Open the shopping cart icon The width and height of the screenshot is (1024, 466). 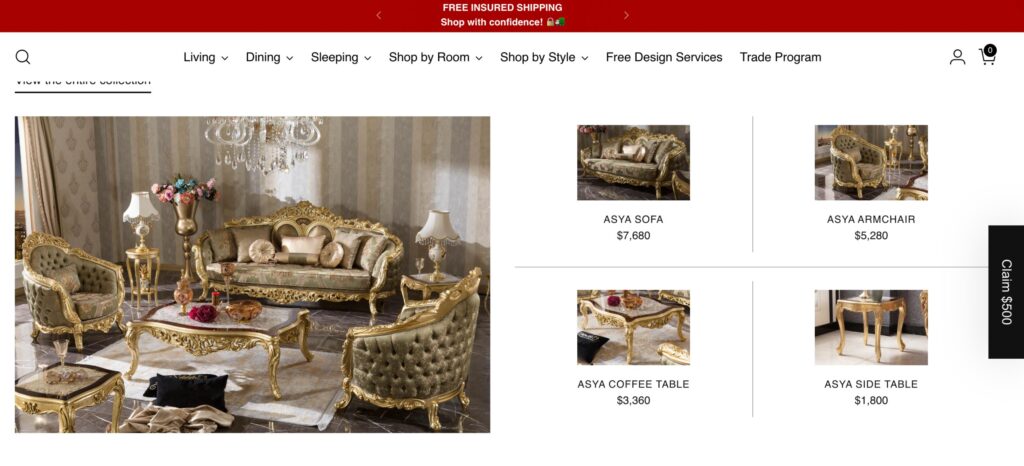pyautogui.click(x=988, y=55)
